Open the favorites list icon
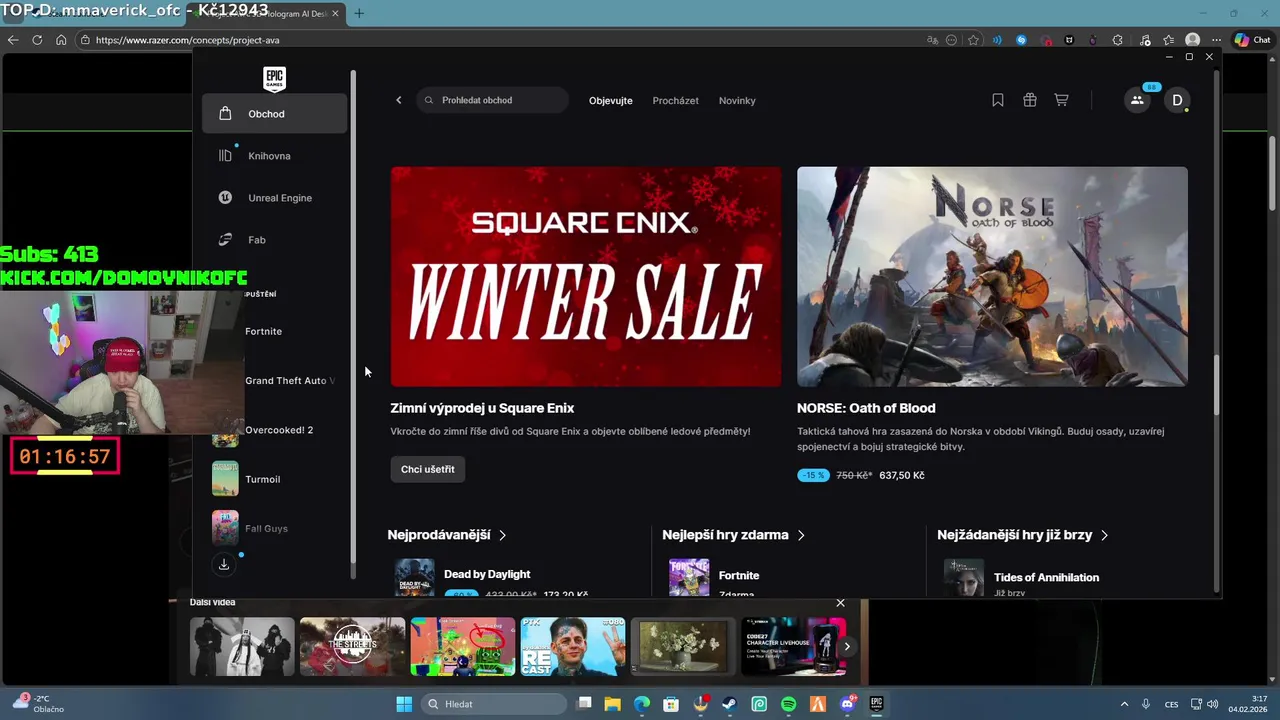 click(1167, 40)
